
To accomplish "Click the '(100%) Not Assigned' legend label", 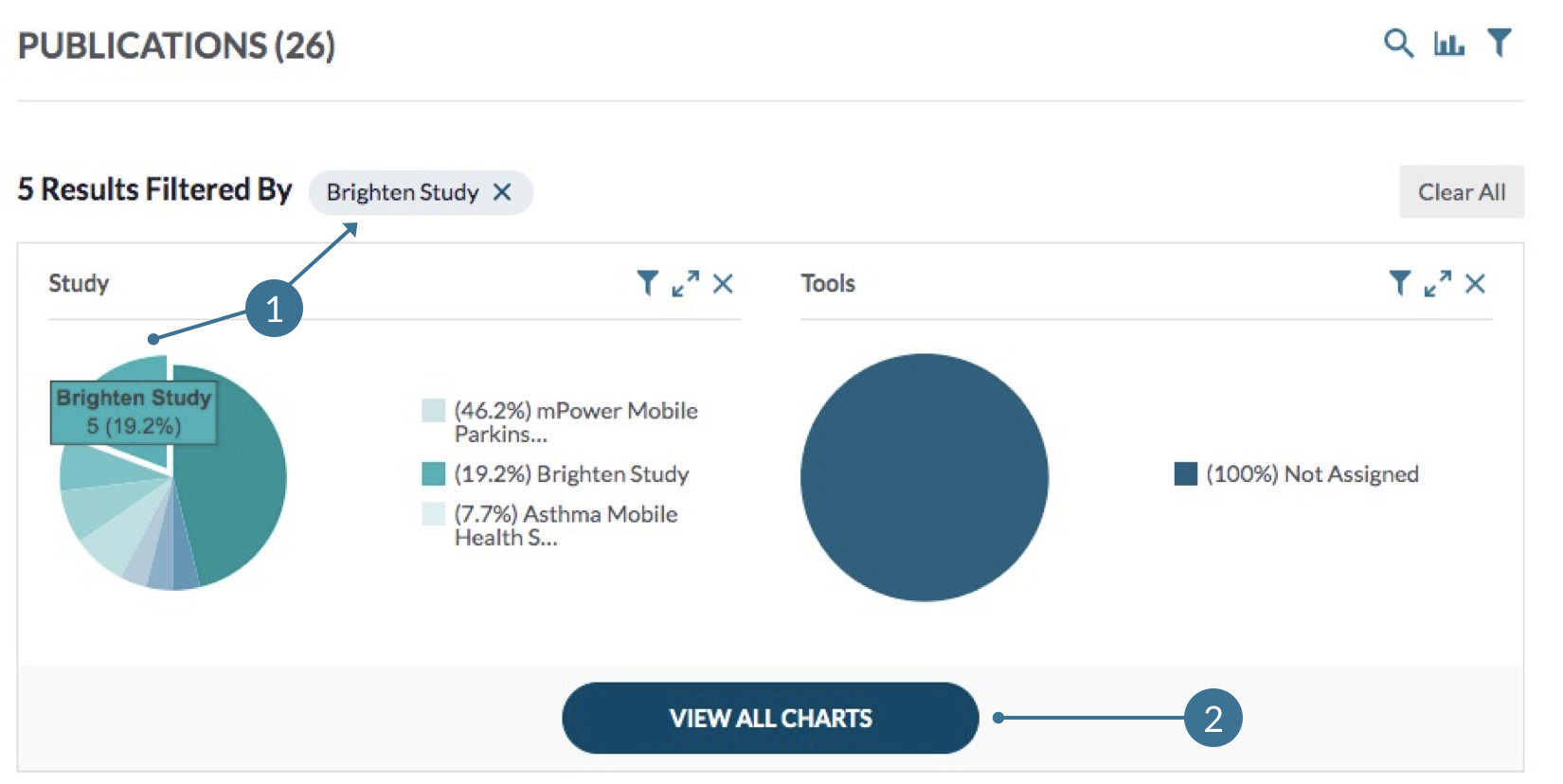I will [x=1312, y=473].
